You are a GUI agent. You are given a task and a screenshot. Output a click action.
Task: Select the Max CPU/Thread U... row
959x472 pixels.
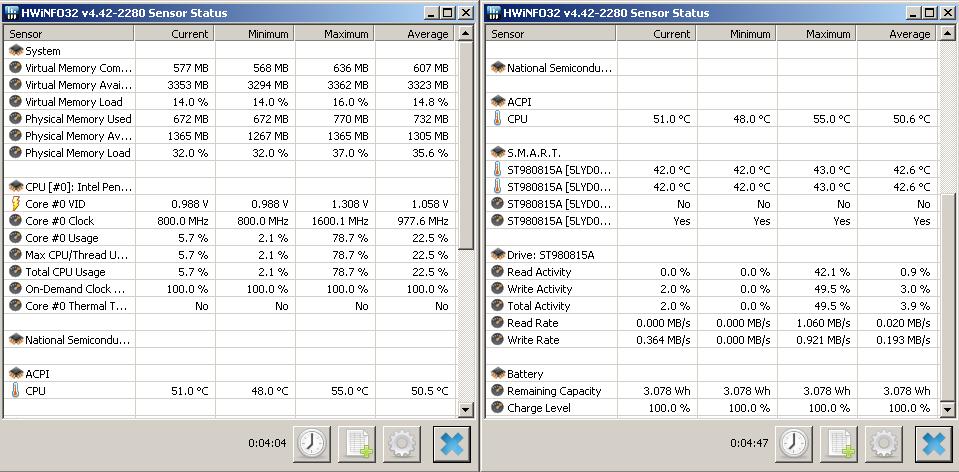[230, 254]
